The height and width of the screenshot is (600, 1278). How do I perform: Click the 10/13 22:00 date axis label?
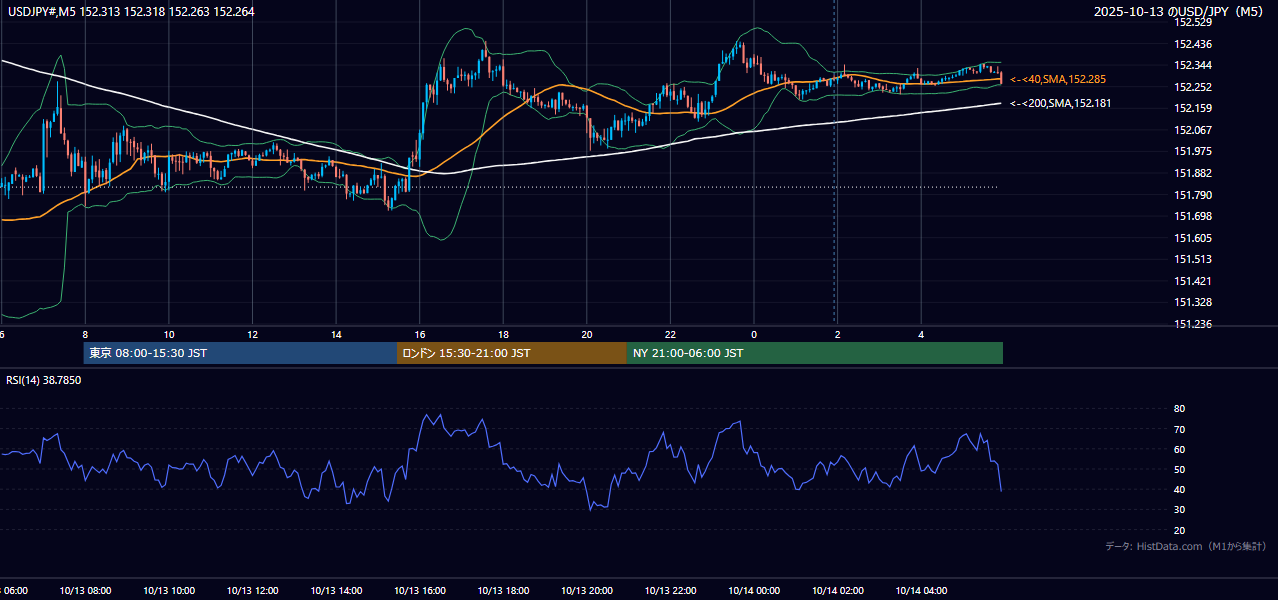pyautogui.click(x=670, y=591)
